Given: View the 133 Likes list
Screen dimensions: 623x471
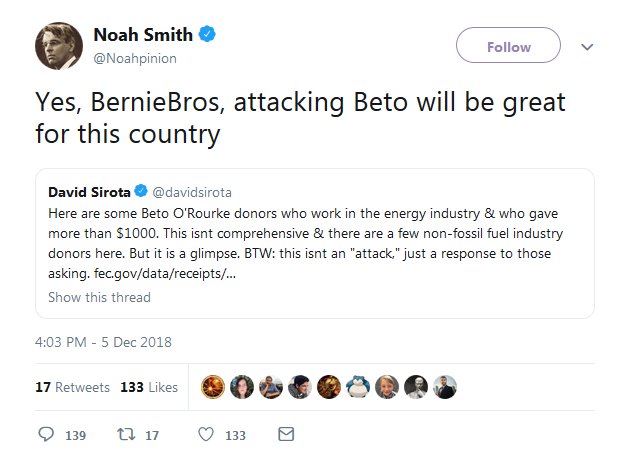Looking at the screenshot, I should click(149, 387).
